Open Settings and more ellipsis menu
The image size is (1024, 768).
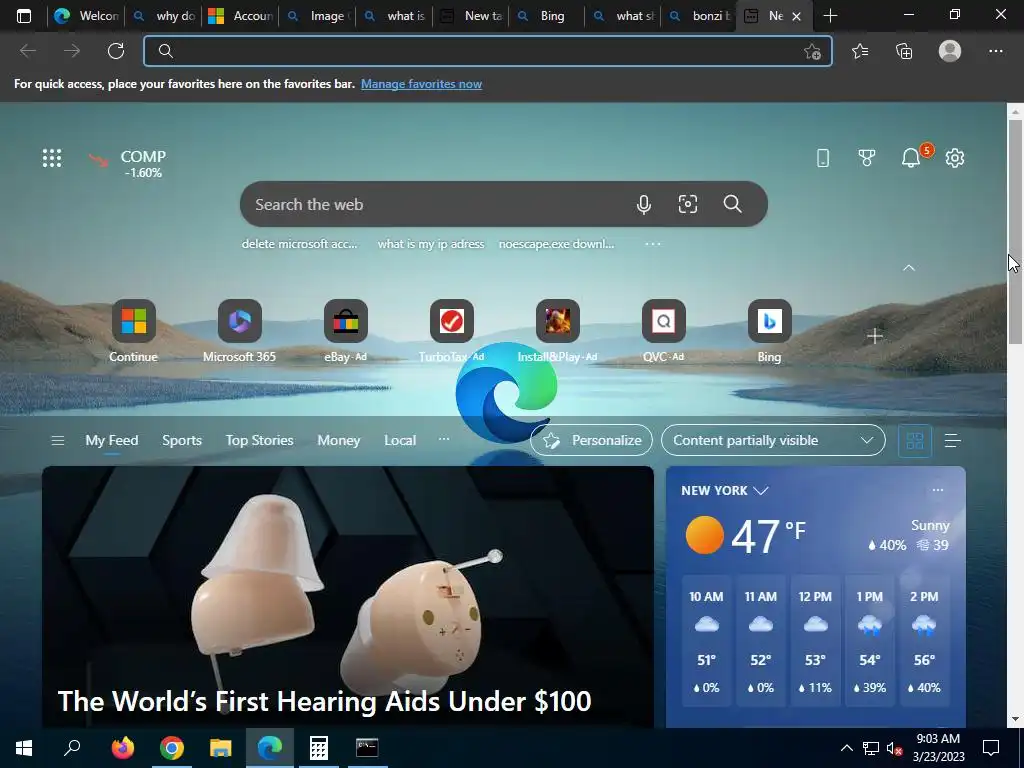pos(995,51)
